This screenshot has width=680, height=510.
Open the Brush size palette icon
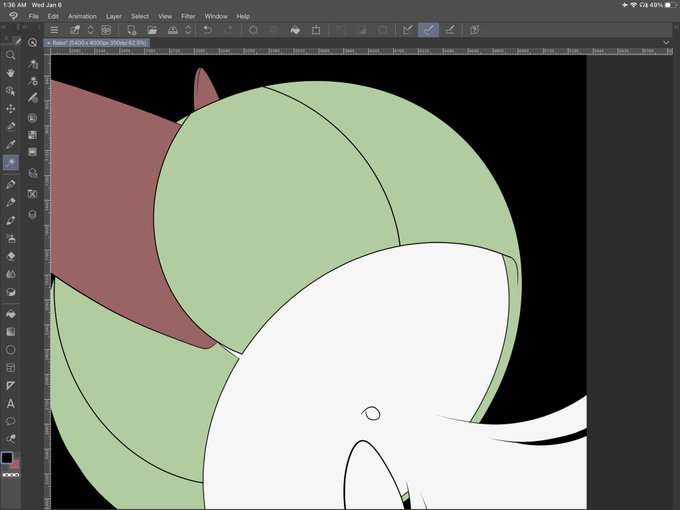click(x=33, y=98)
